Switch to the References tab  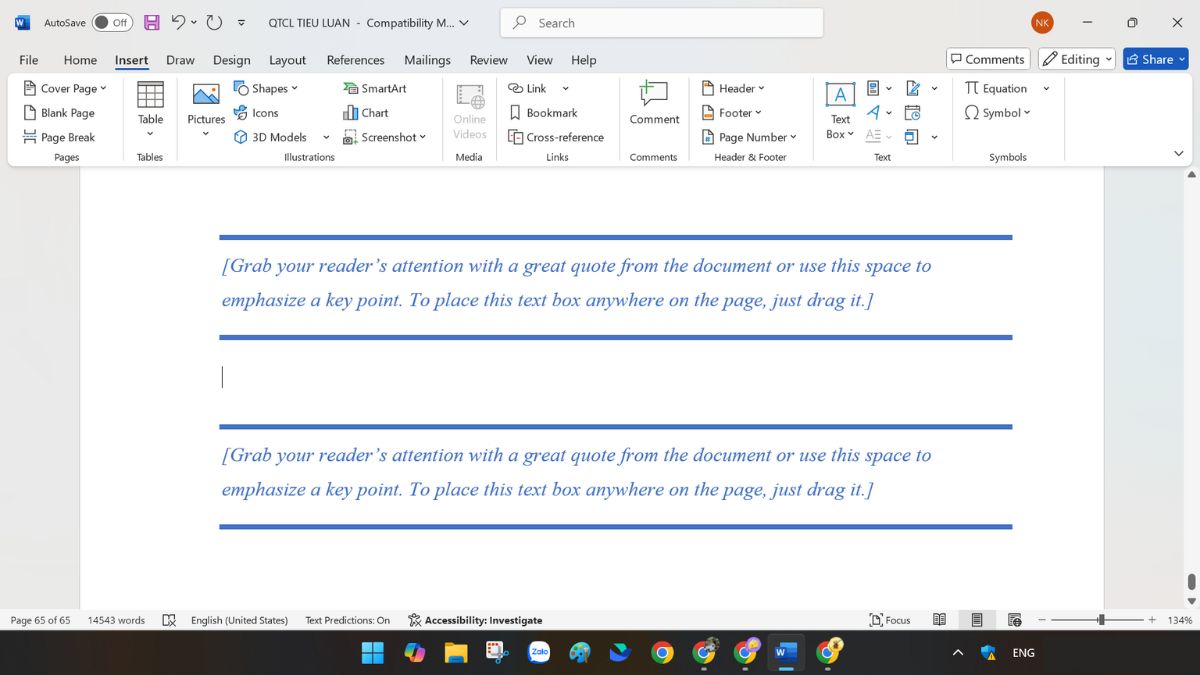[355, 60]
